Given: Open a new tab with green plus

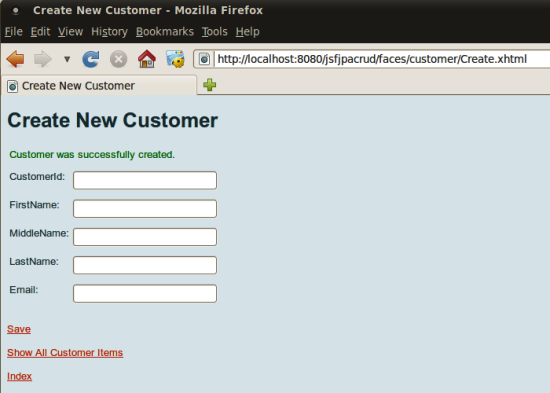Looking at the screenshot, I should coord(209,85).
